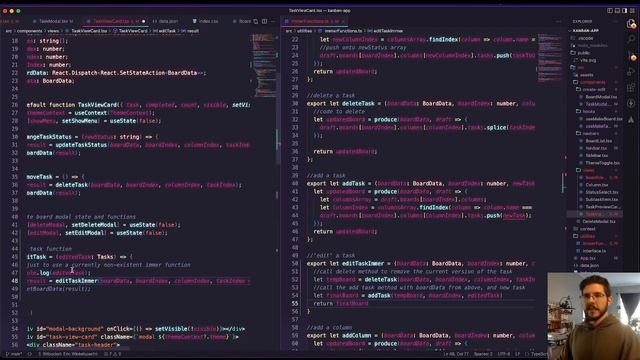Open Column.tsx in the Explorer

pos(596,185)
